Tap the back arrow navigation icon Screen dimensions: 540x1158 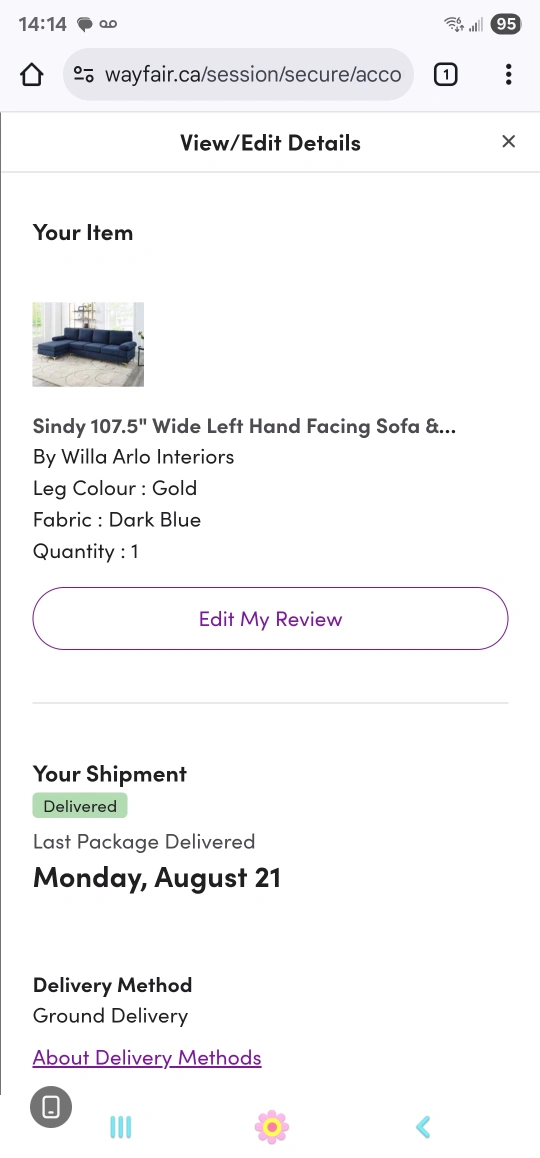(423, 1127)
